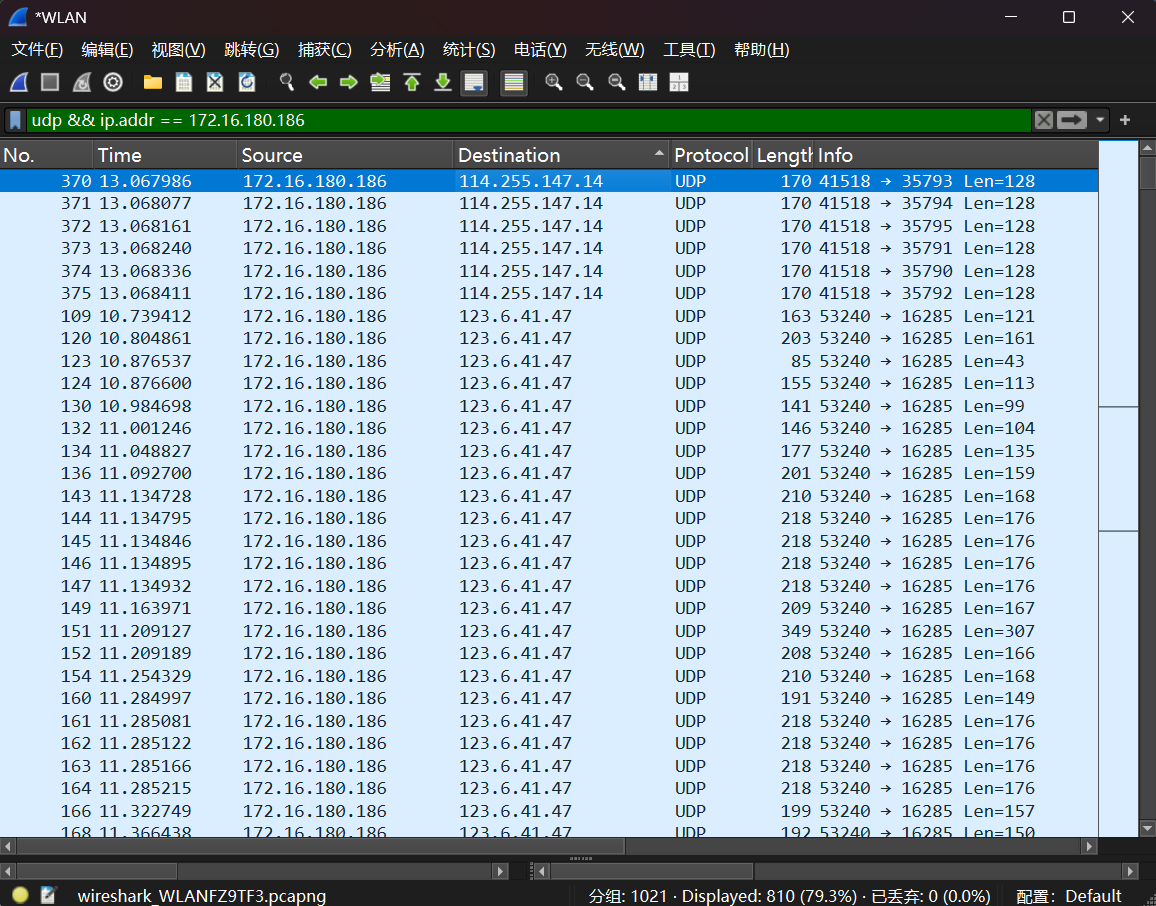This screenshot has height=906, width=1156.
Task: Click the wireshark_WLANFZ9TF3.pcapng status text
Action: 202,896
